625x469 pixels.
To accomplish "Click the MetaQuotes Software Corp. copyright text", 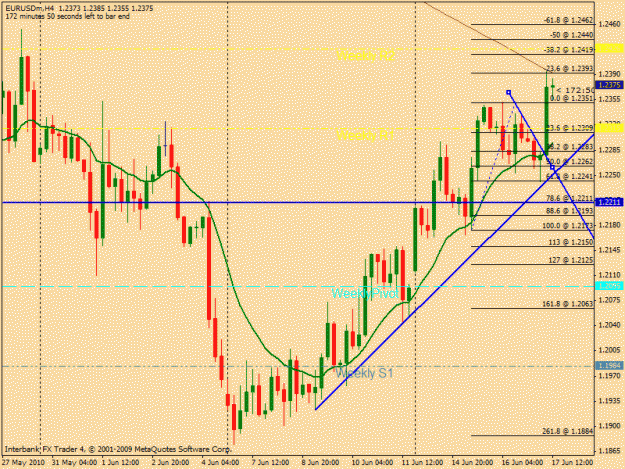I will [118, 449].
